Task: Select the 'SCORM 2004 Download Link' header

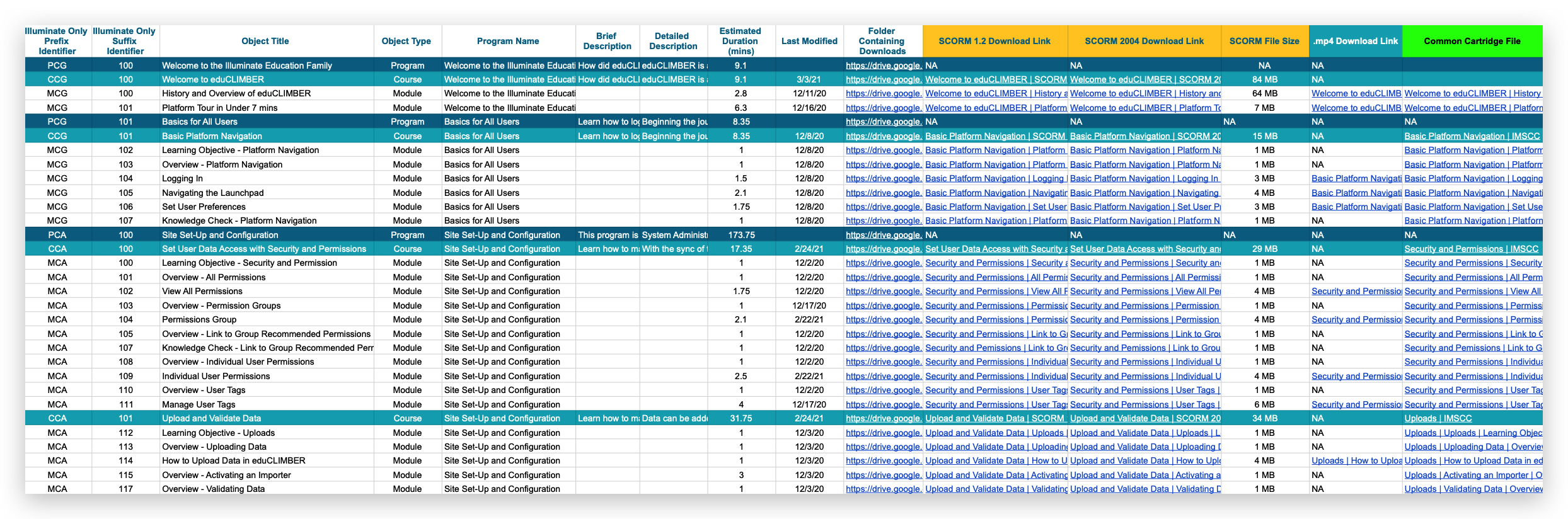Action: (1144, 41)
